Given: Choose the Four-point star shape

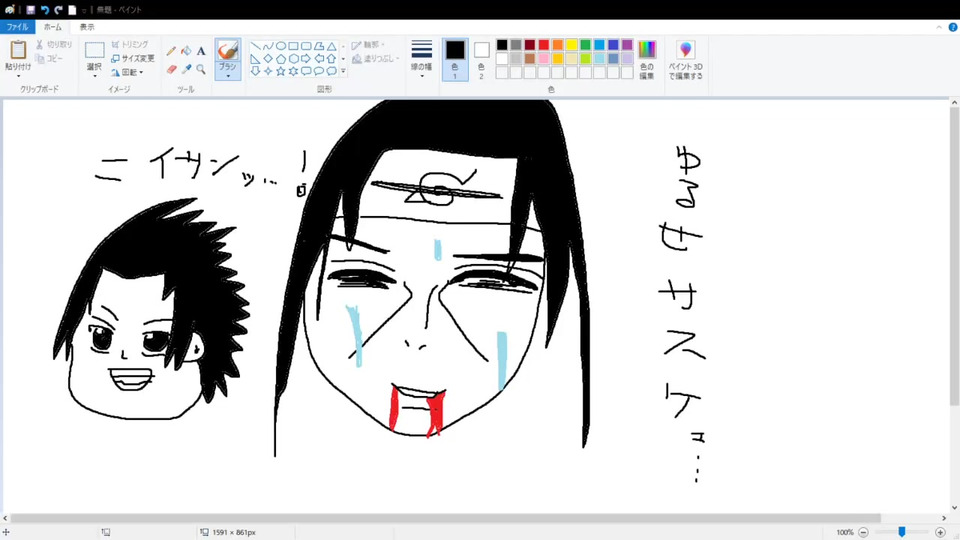Looking at the screenshot, I should 268,71.
